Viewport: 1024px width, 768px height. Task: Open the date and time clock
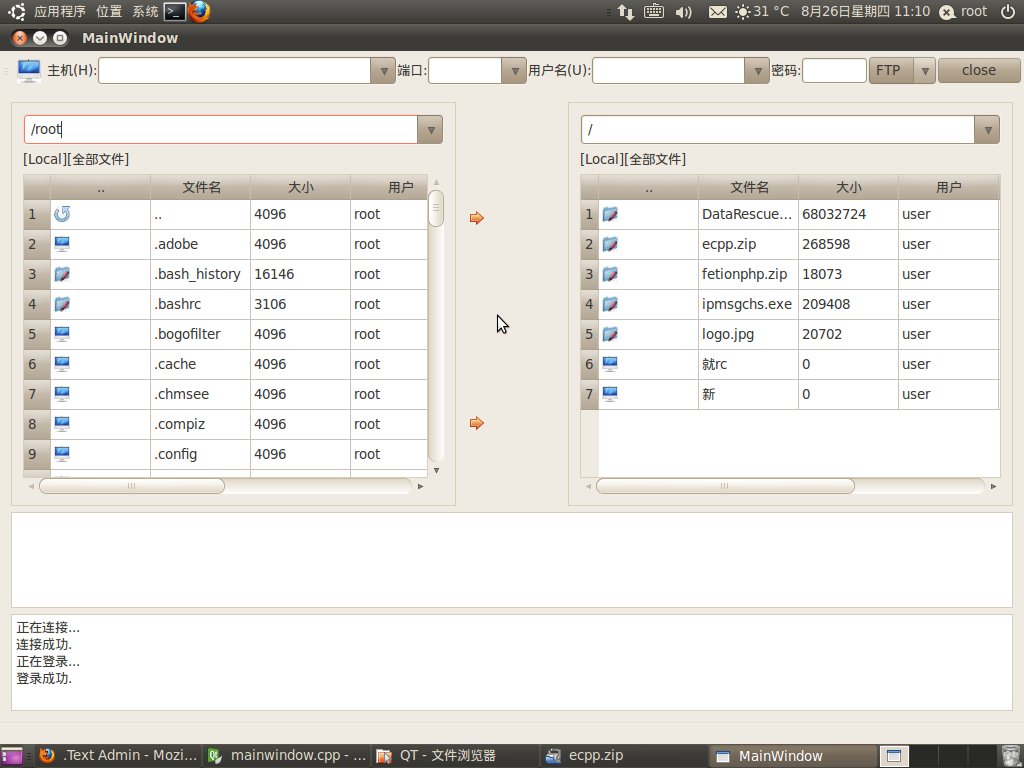click(865, 12)
